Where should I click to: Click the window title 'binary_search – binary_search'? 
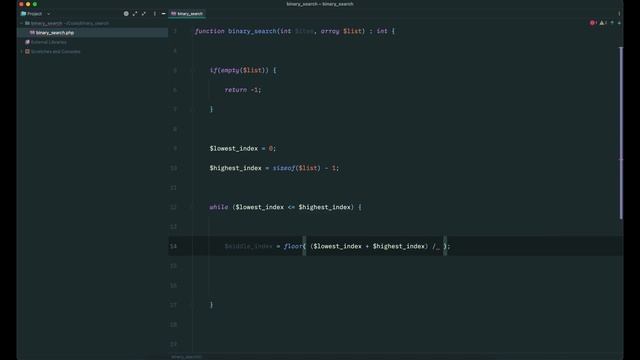tap(320, 4)
